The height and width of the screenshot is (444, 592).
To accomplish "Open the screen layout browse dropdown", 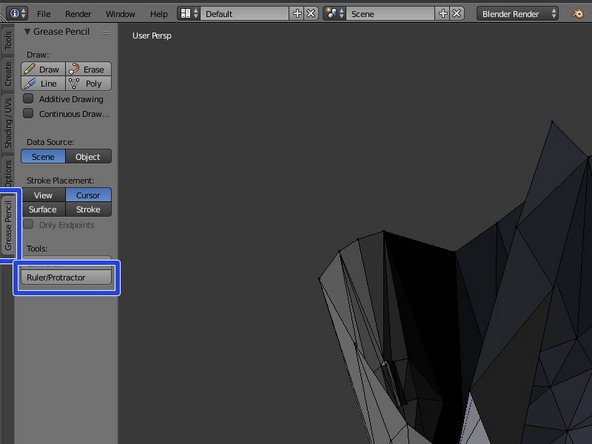I will coord(189,14).
